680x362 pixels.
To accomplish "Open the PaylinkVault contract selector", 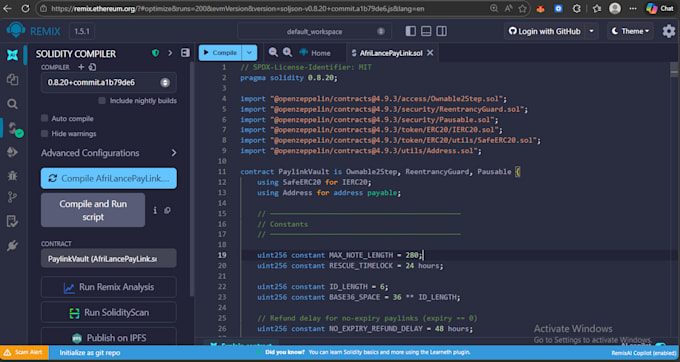I will point(108,258).
